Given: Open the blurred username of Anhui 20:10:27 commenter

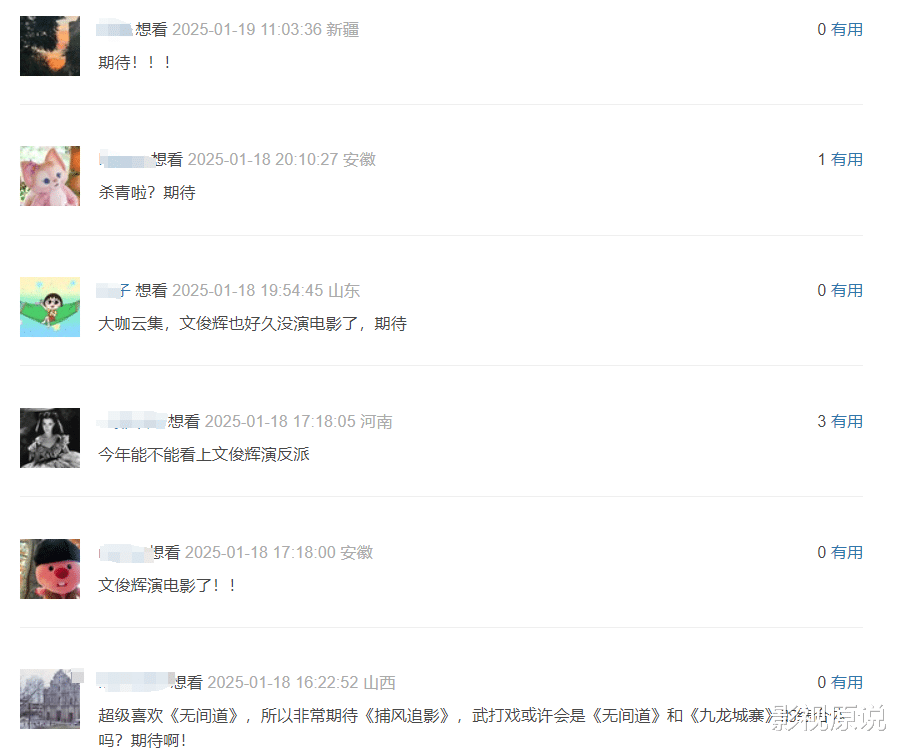Looking at the screenshot, I should 126,159.
